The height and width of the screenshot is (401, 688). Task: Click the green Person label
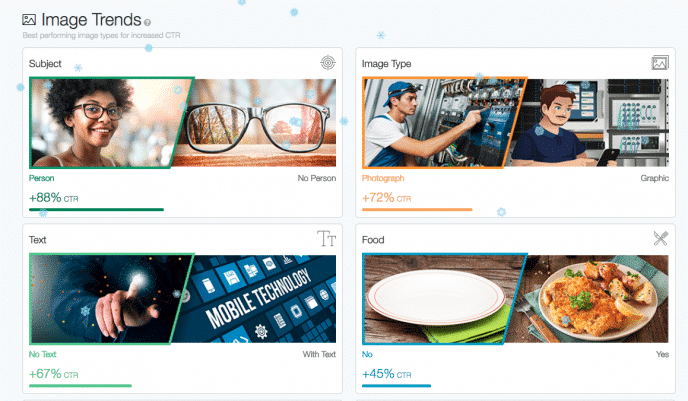click(x=42, y=178)
